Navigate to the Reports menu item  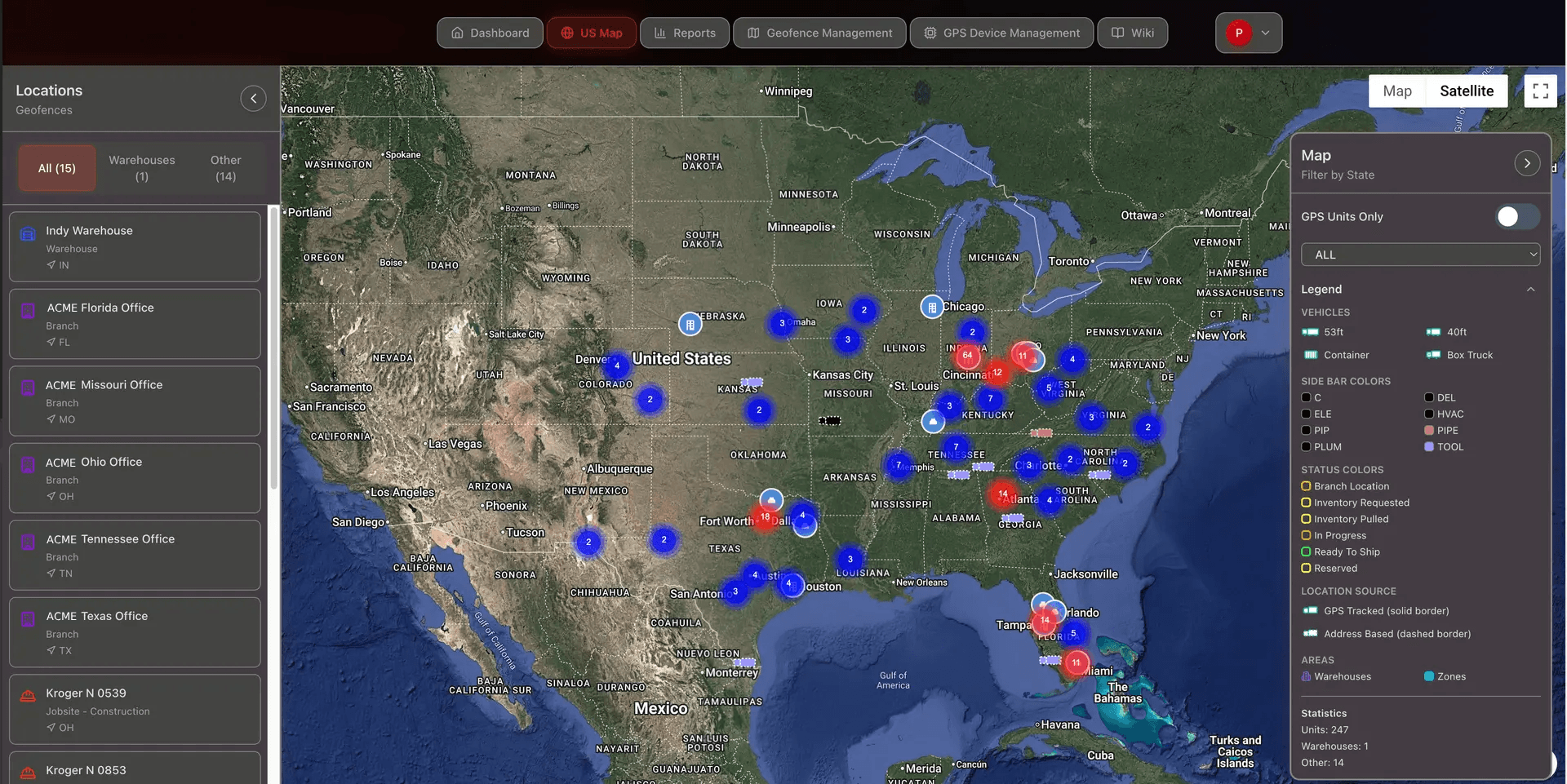684,33
